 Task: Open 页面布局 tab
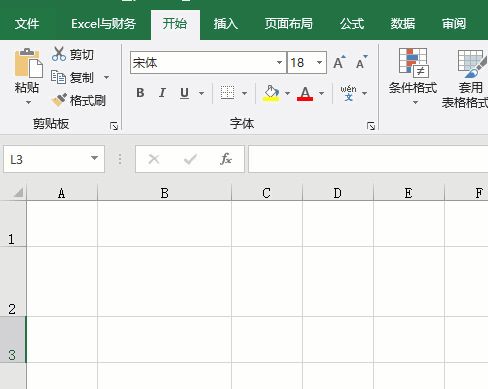(x=289, y=24)
